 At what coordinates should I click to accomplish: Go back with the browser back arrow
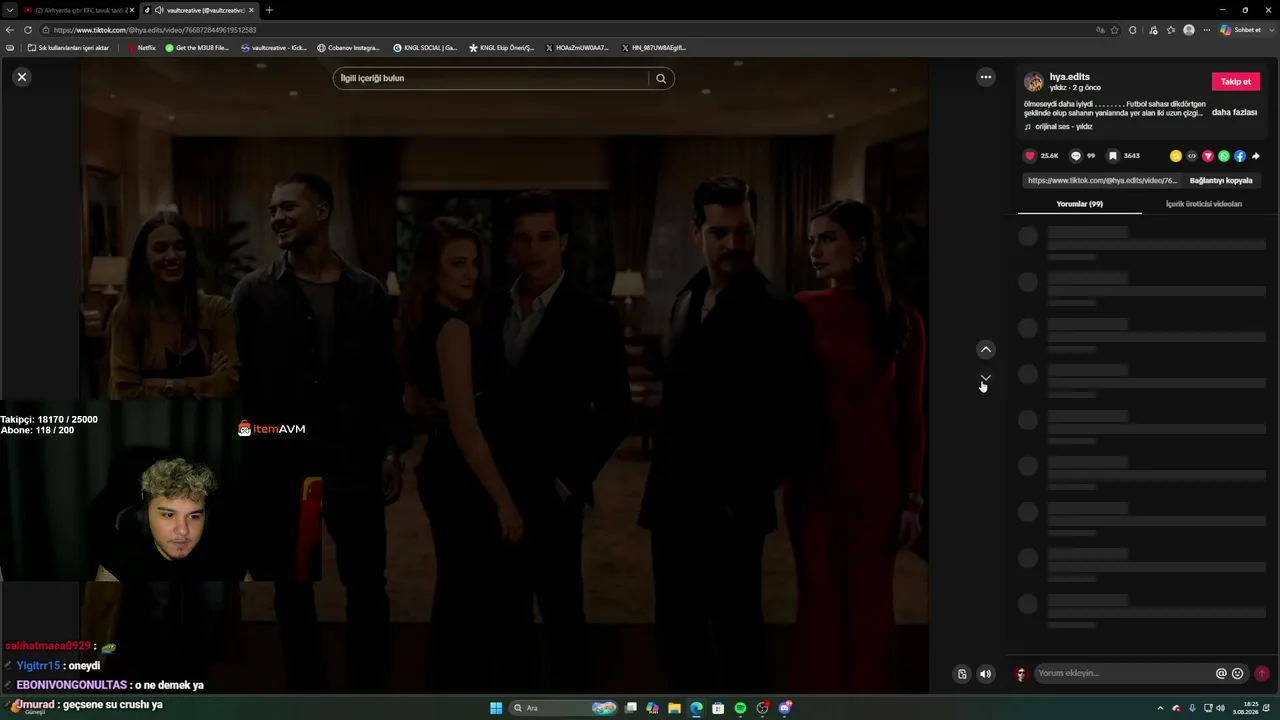pyautogui.click(x=10, y=30)
